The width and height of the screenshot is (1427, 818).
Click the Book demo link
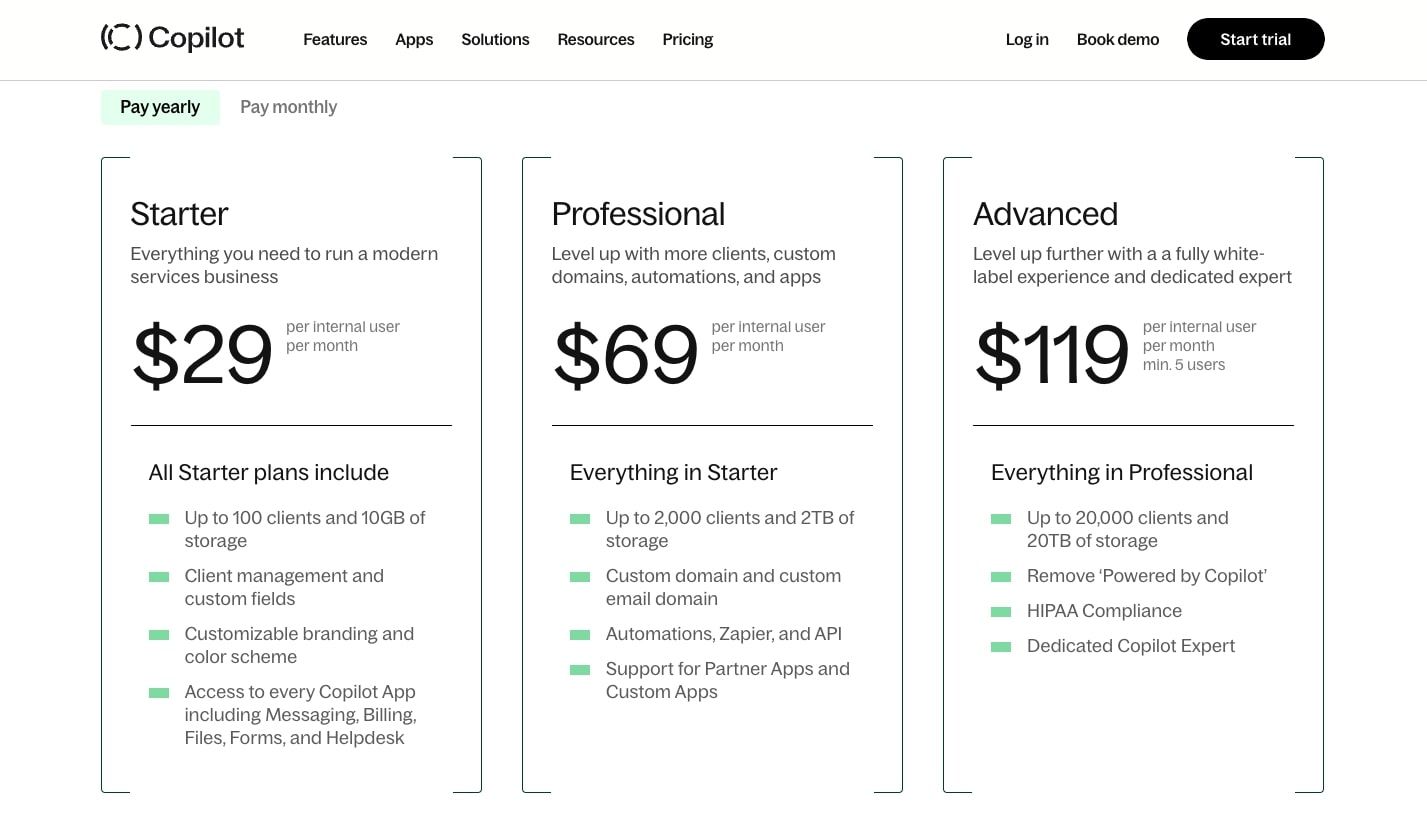coord(1118,40)
